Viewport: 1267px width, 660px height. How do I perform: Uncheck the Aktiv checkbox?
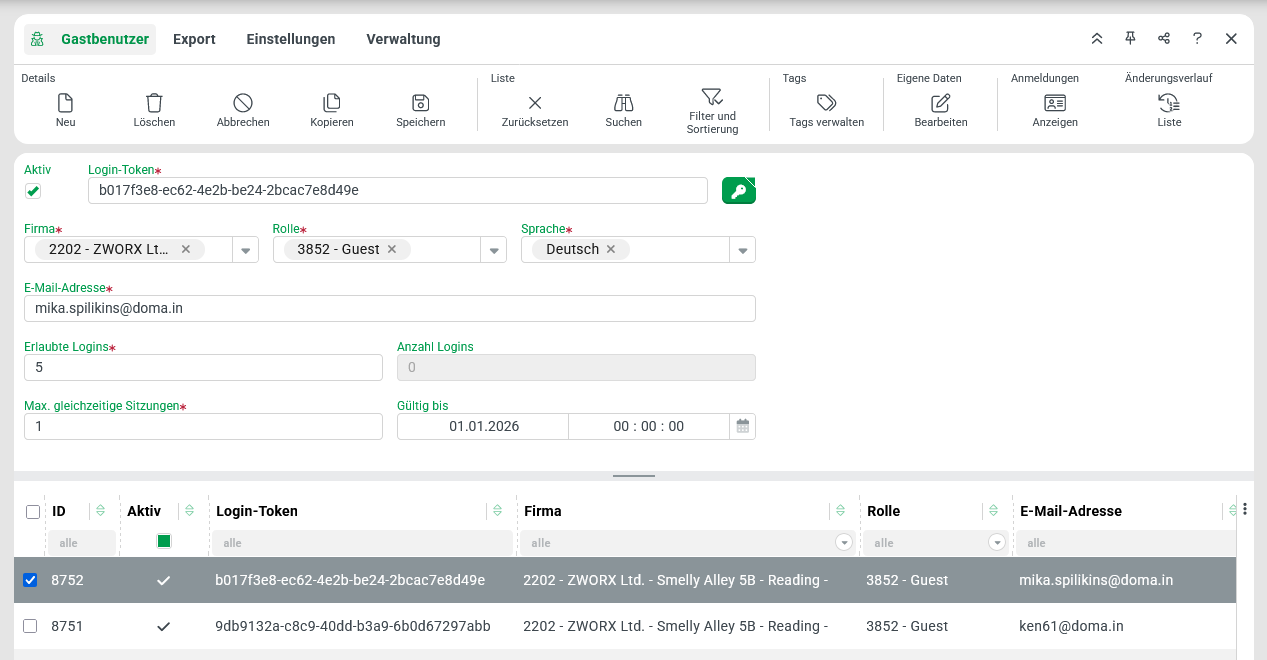pyautogui.click(x=33, y=191)
